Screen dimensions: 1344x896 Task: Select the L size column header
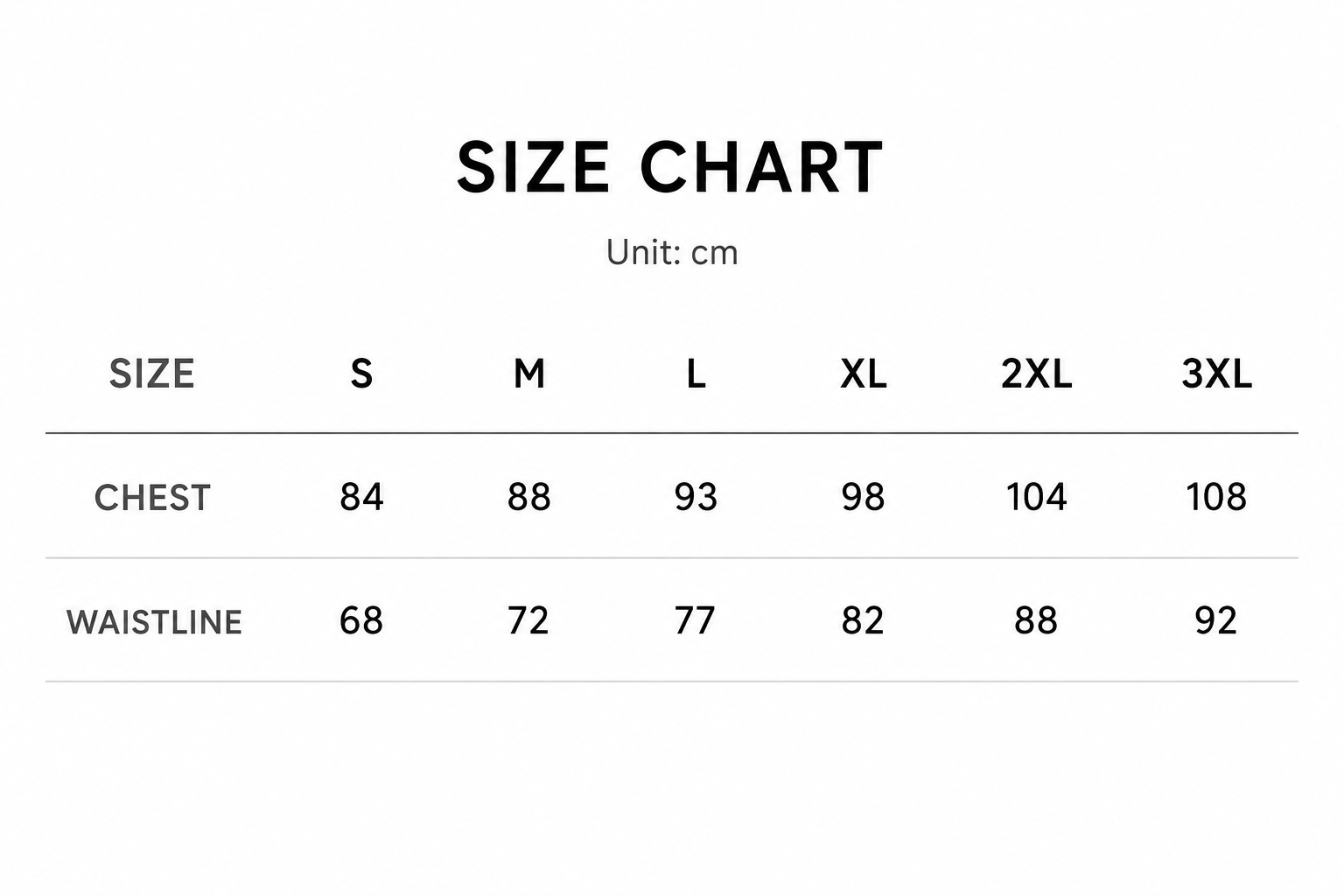pyautogui.click(x=696, y=374)
